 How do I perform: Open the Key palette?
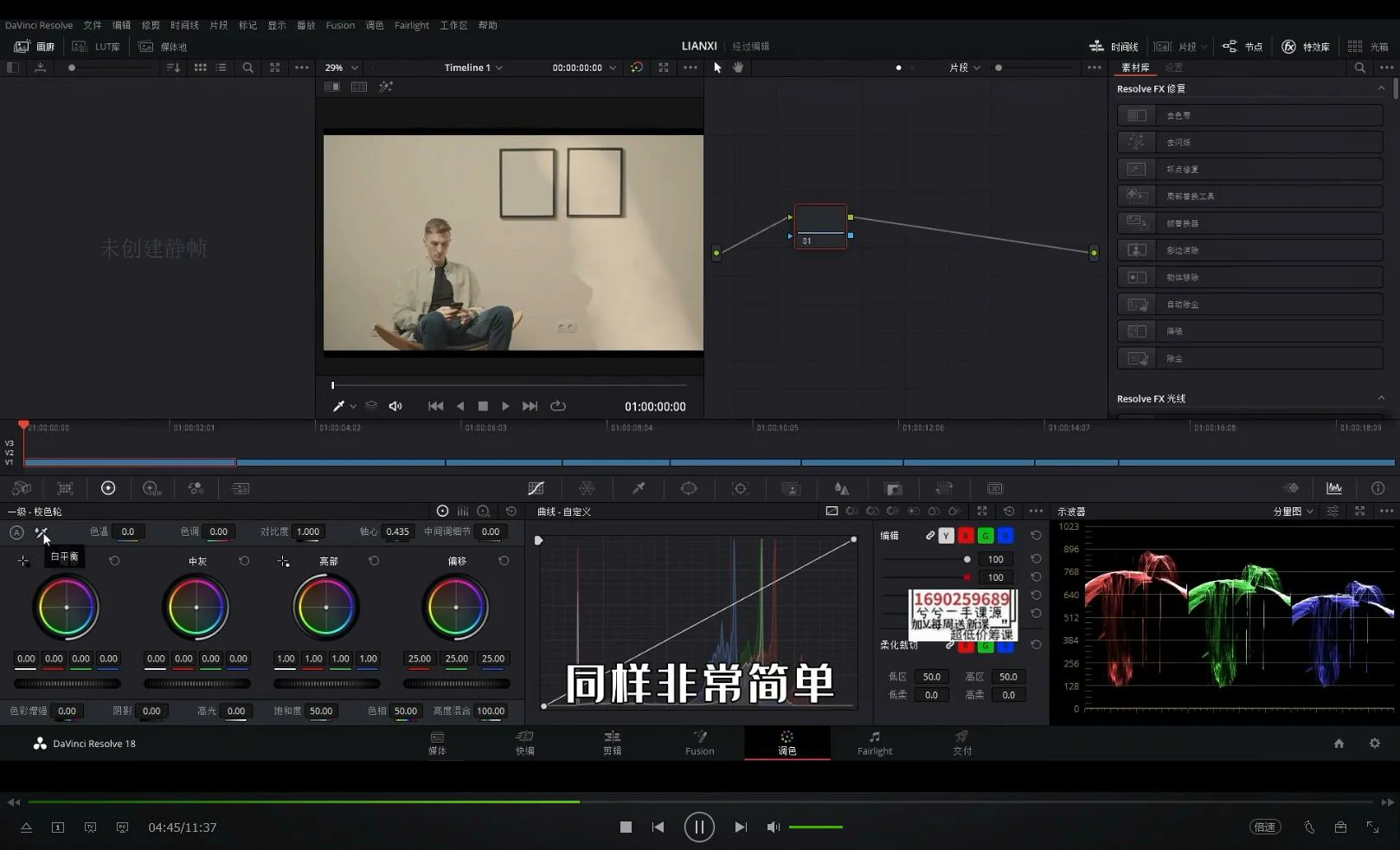[893, 488]
